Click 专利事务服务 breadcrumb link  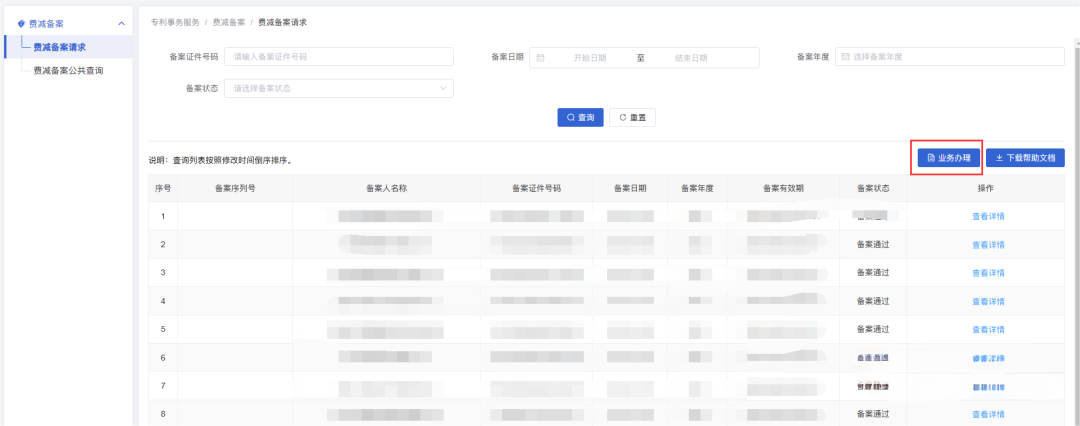click(x=175, y=21)
